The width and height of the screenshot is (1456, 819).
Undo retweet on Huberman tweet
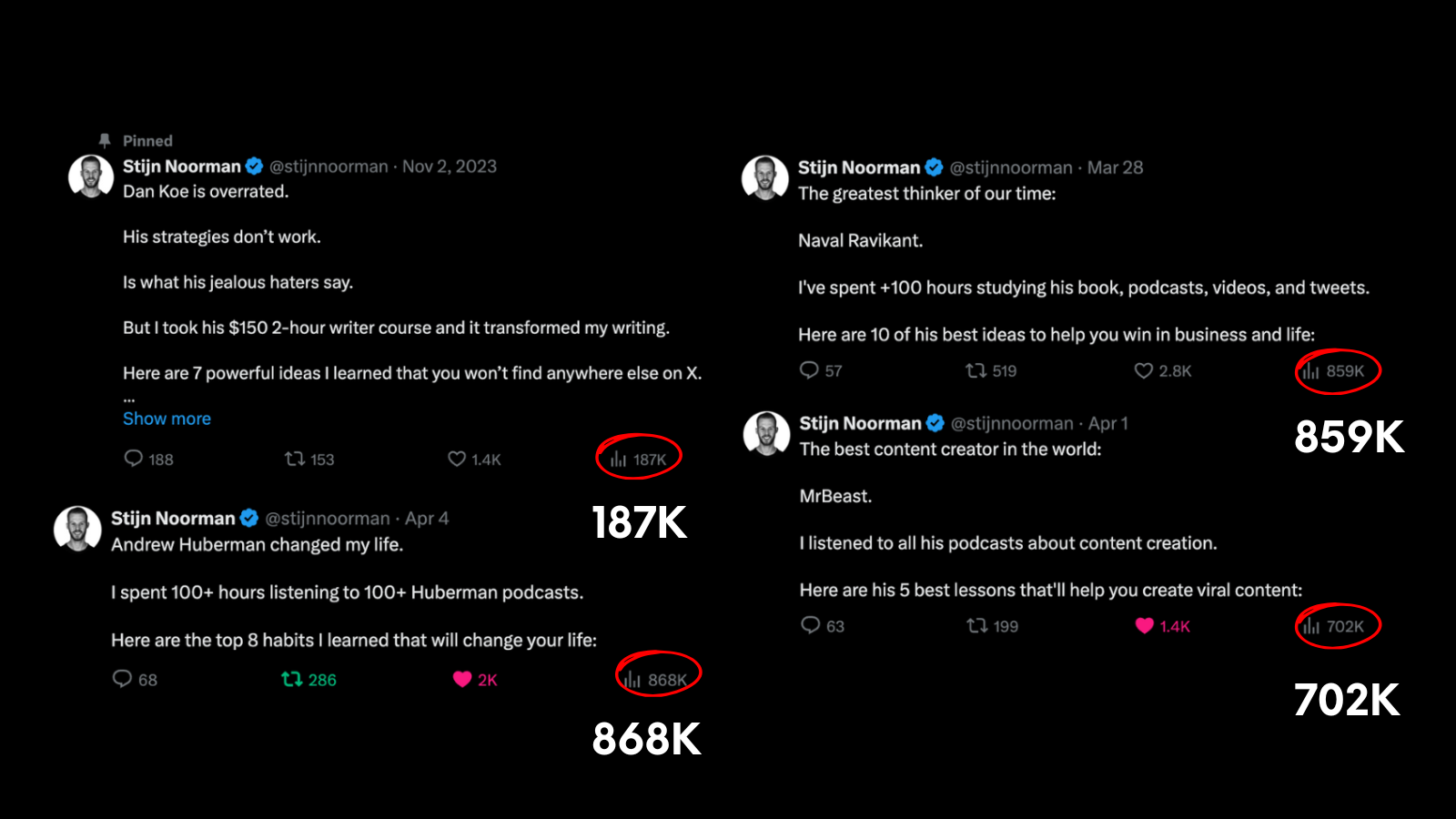pyautogui.click(x=292, y=679)
